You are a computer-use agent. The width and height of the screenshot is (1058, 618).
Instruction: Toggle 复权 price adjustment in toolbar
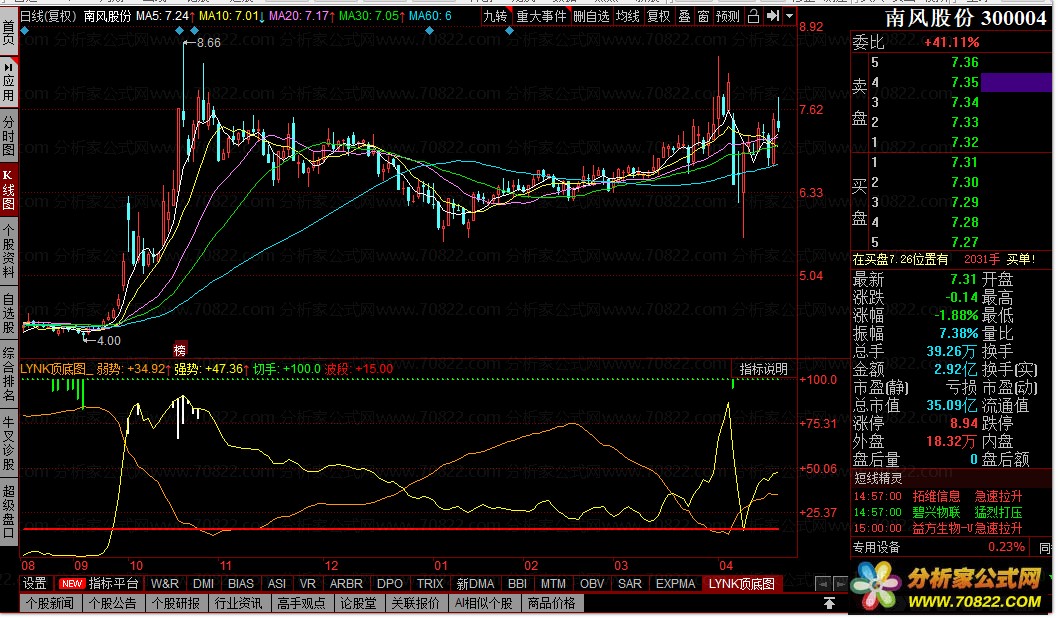tap(658, 16)
